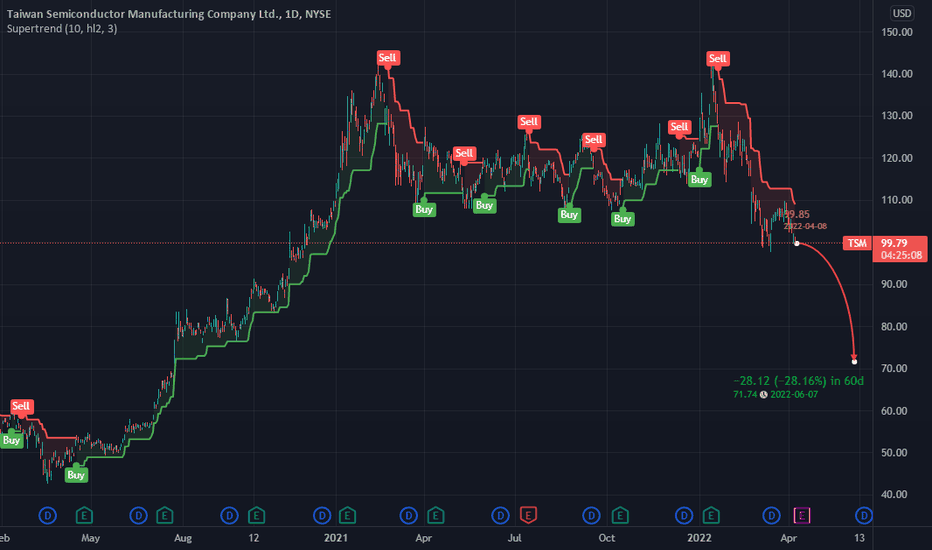Click the Buy signal near the 45.00 level
Screen dimensions: 932x550
(x=75, y=474)
